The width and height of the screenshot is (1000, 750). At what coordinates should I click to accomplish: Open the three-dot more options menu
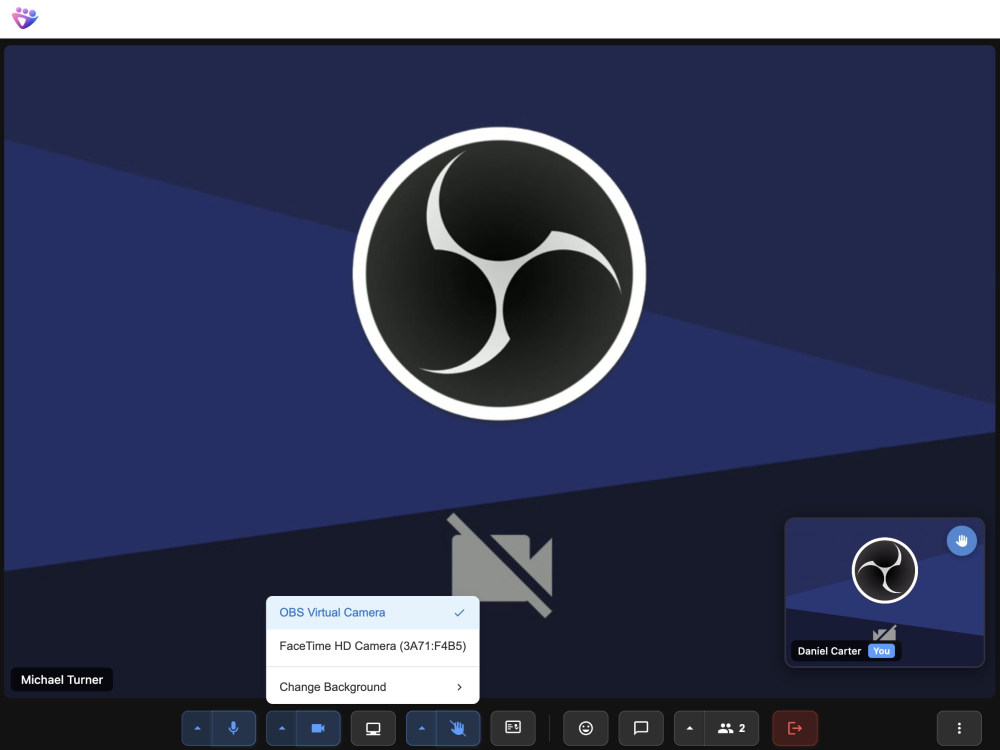click(959, 728)
